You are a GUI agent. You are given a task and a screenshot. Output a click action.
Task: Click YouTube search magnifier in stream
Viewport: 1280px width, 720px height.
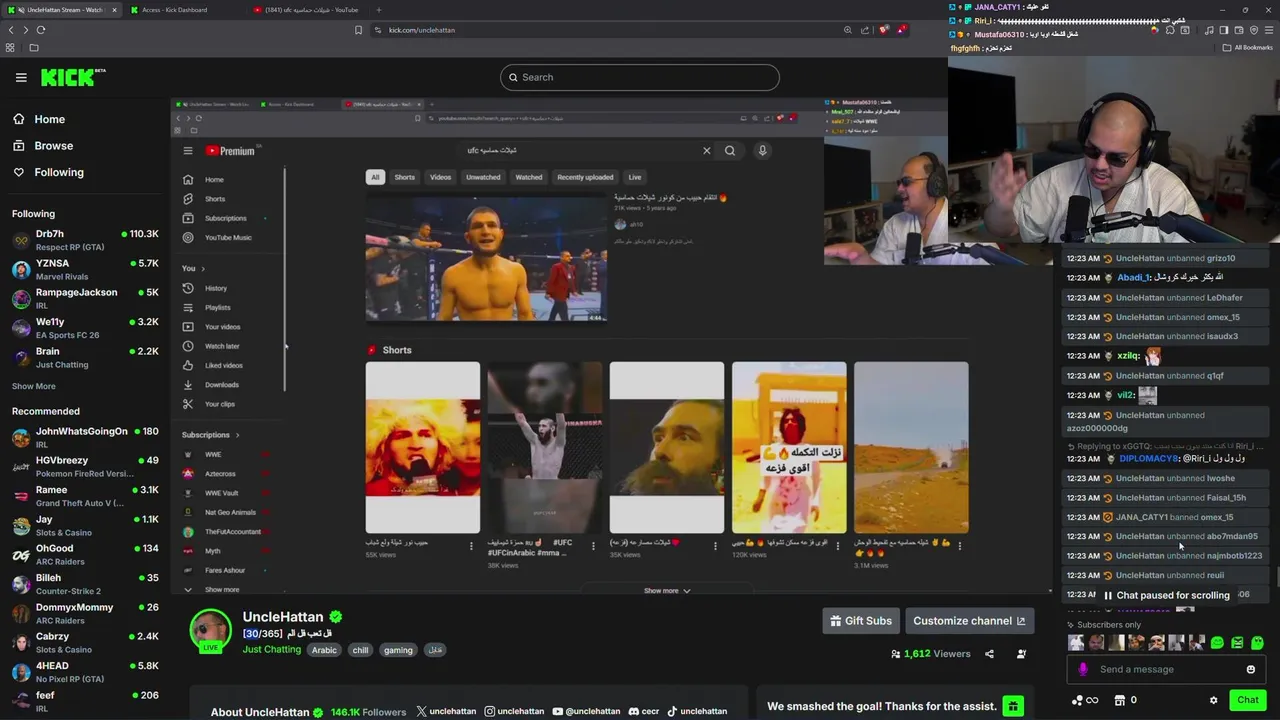point(730,151)
